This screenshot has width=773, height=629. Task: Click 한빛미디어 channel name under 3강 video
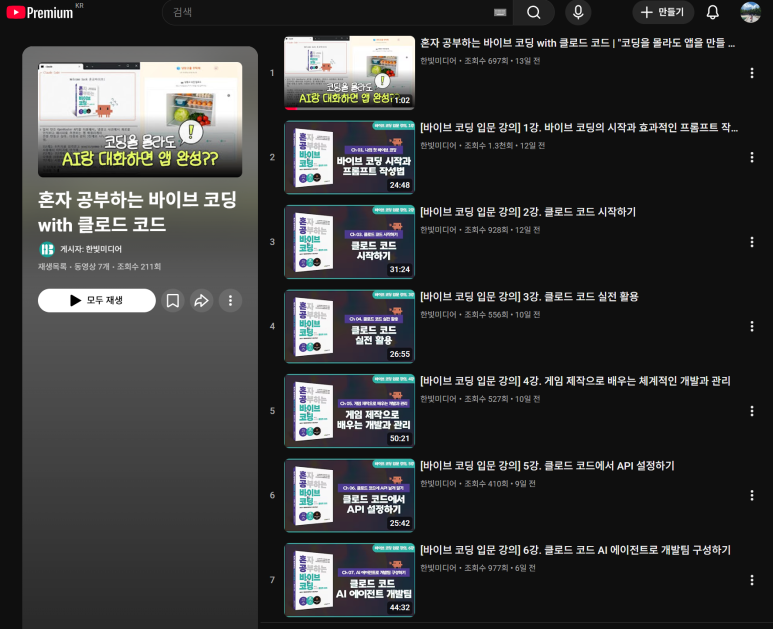tap(438, 314)
